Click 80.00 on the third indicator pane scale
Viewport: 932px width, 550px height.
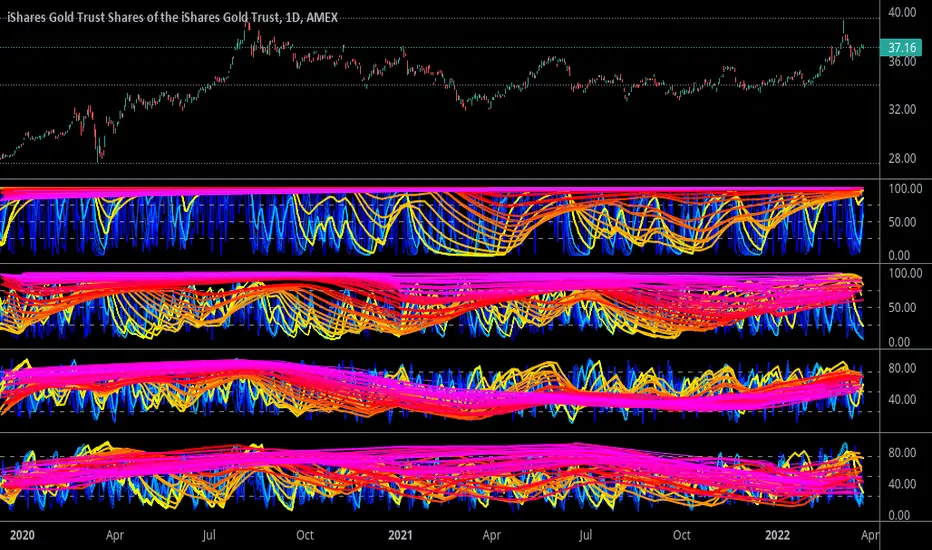[x=902, y=369]
